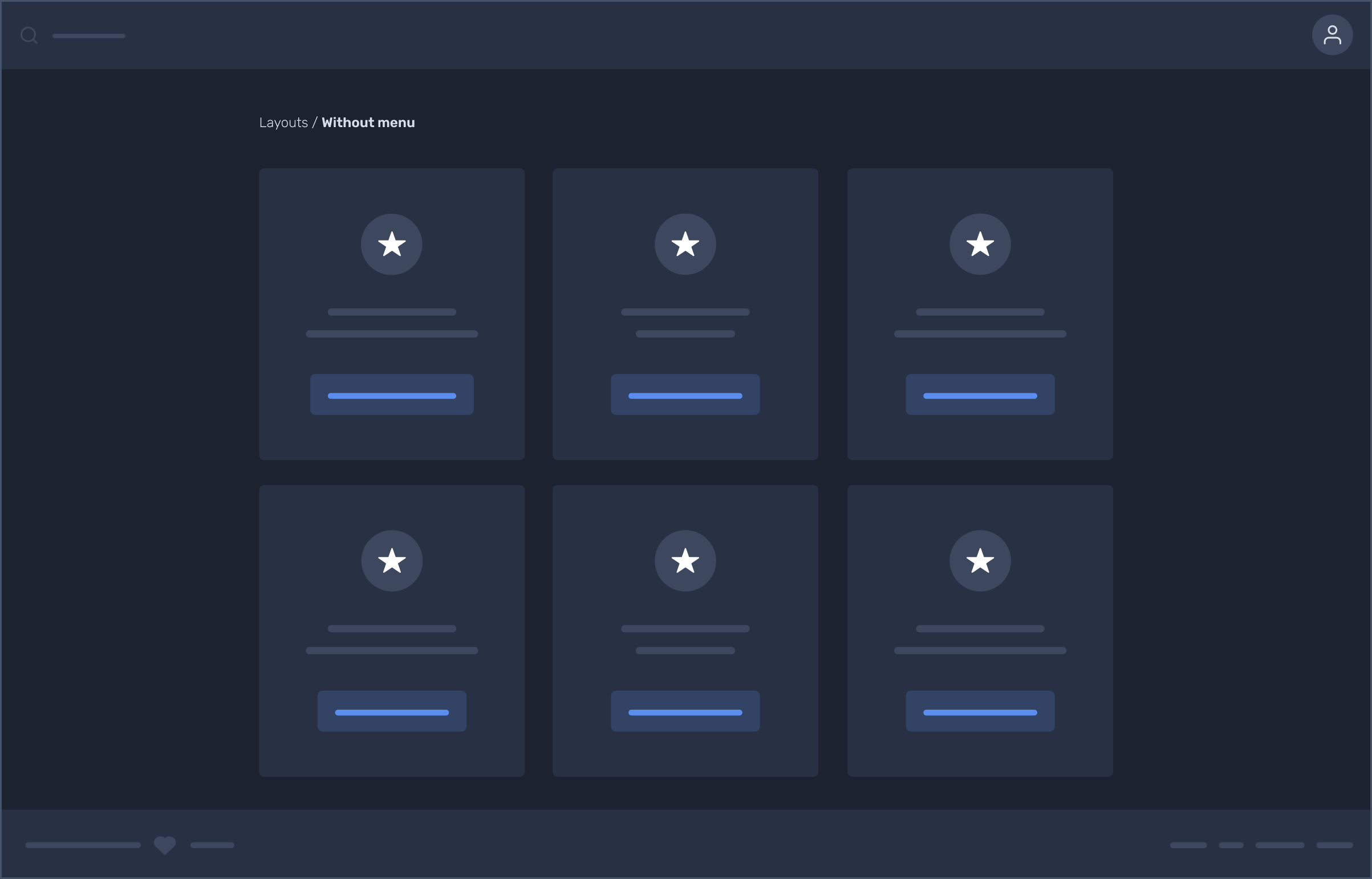Open the user profile icon
Screen dimensions: 1372x879
pos(1332,35)
